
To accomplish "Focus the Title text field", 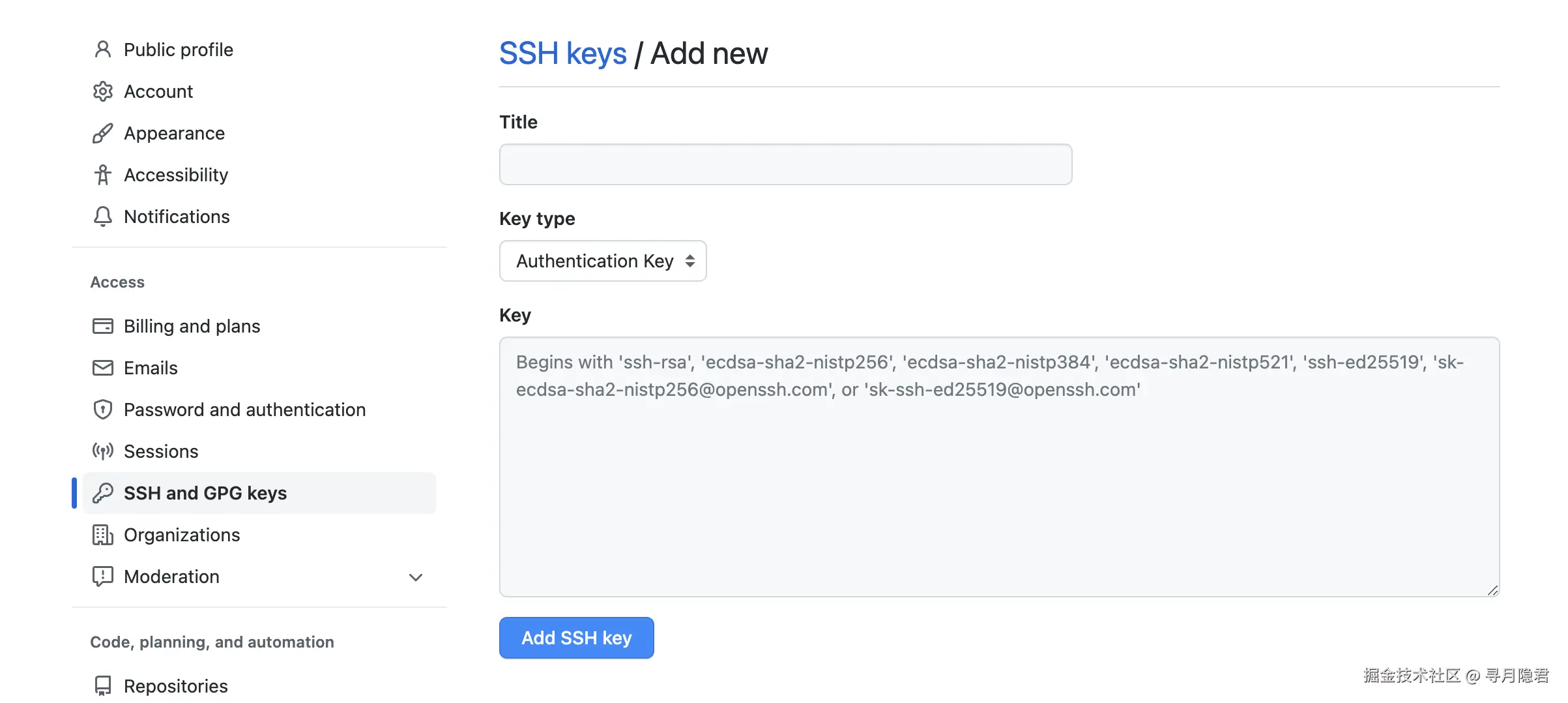I will point(785,164).
